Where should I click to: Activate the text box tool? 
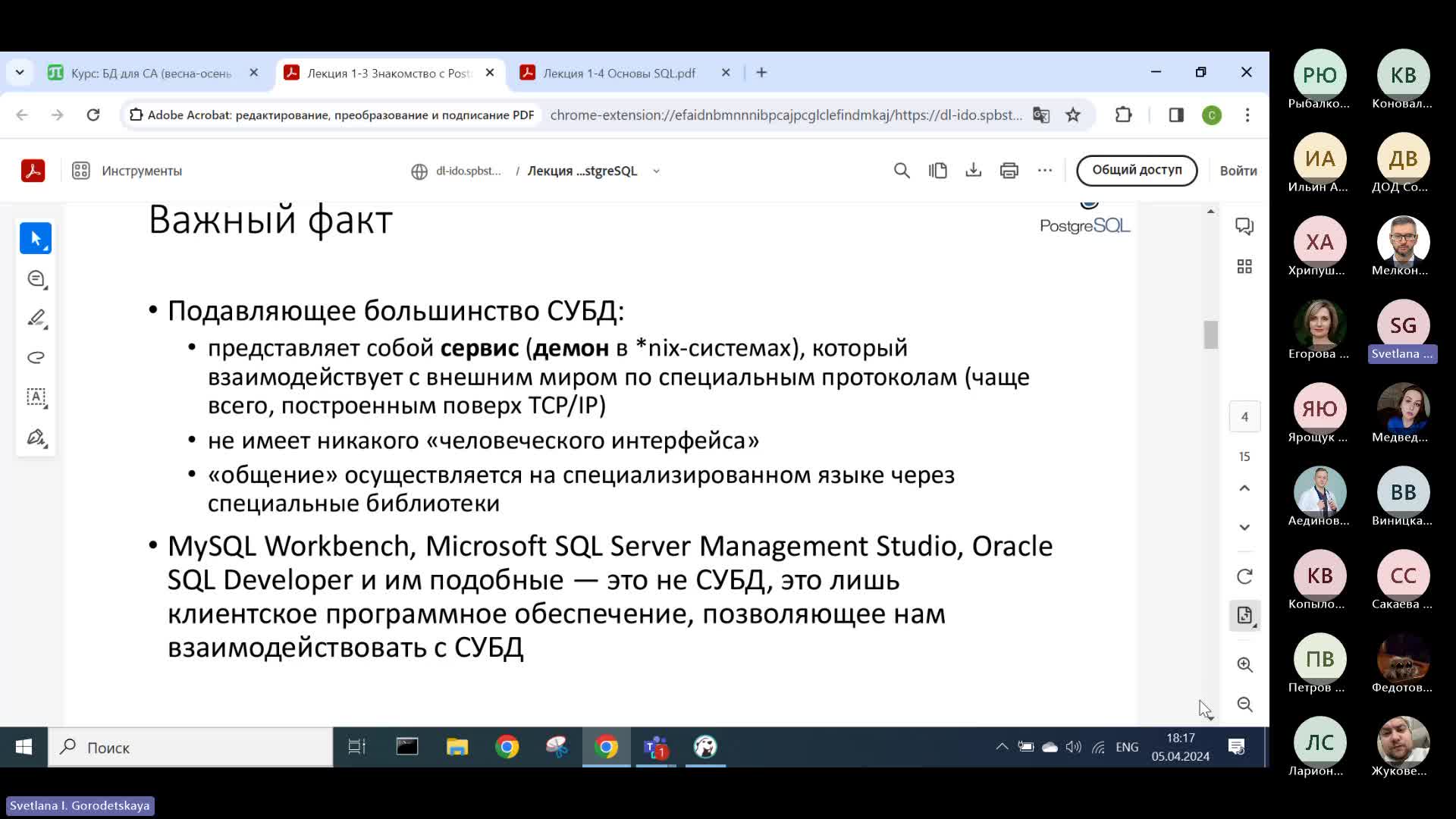point(36,397)
